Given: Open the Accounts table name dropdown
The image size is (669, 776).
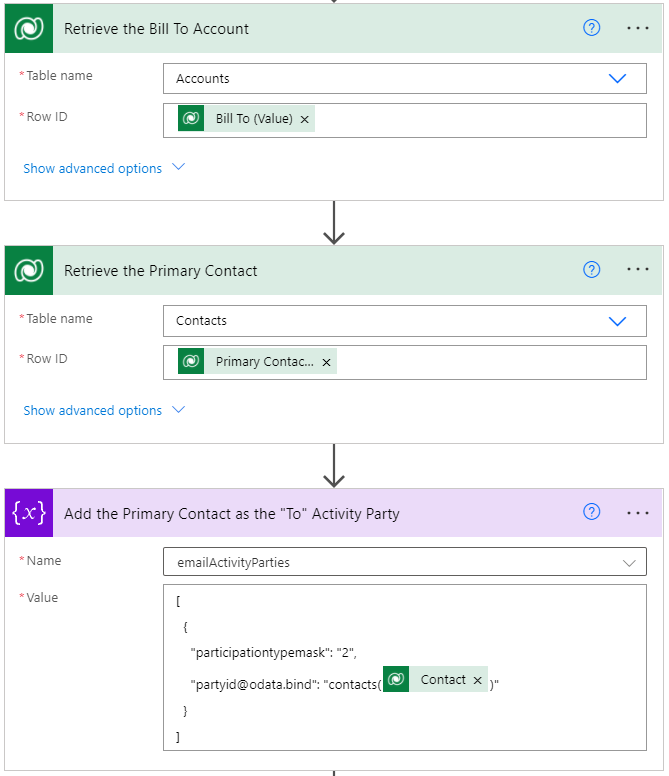Looking at the screenshot, I should (617, 79).
